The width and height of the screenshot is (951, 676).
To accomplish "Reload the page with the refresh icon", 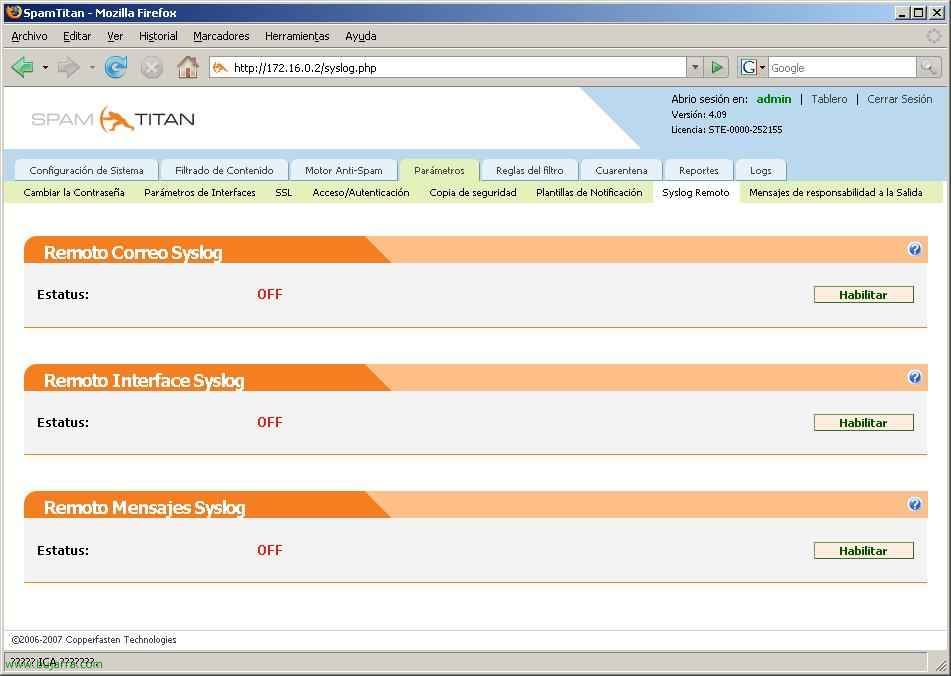I will tap(115, 67).
